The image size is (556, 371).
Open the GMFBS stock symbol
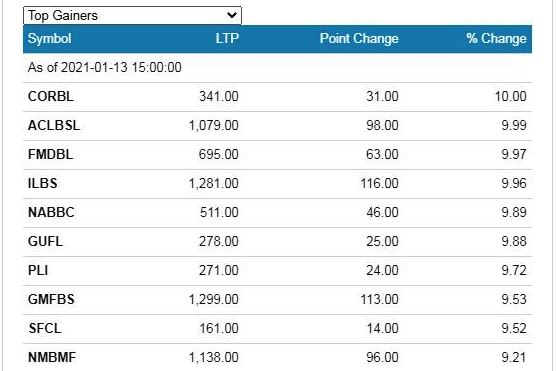pyautogui.click(x=51, y=300)
